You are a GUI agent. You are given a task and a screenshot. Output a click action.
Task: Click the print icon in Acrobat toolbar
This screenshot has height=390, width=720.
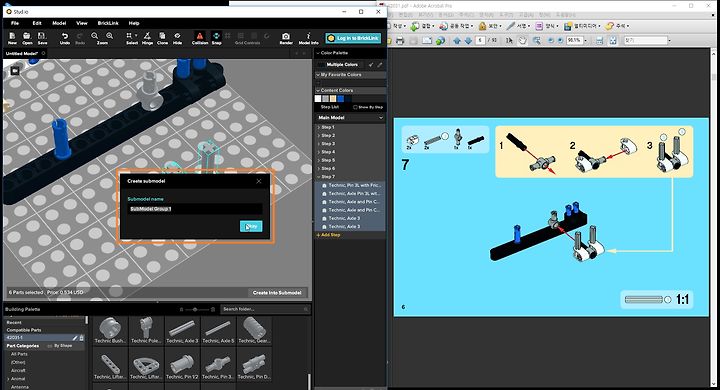point(399,40)
